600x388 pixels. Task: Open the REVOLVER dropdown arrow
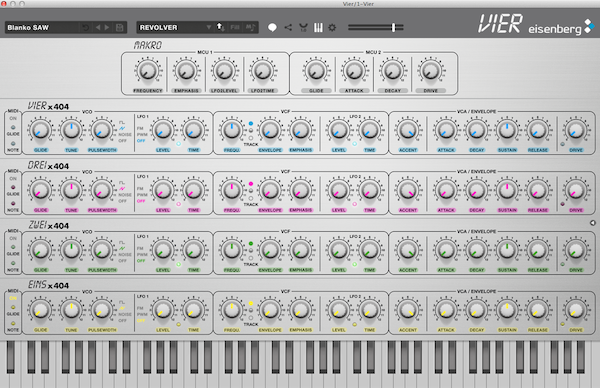point(209,28)
